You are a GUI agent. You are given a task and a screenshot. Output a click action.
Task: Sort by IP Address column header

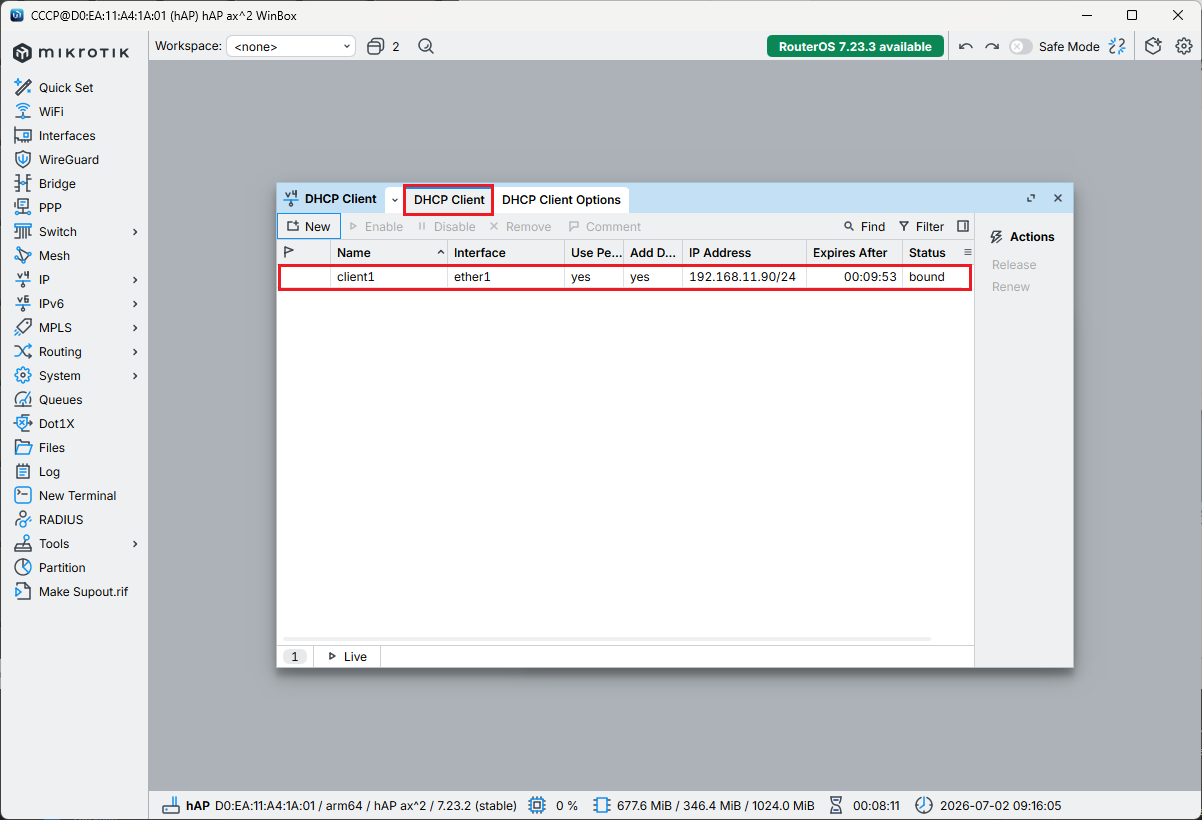744,252
